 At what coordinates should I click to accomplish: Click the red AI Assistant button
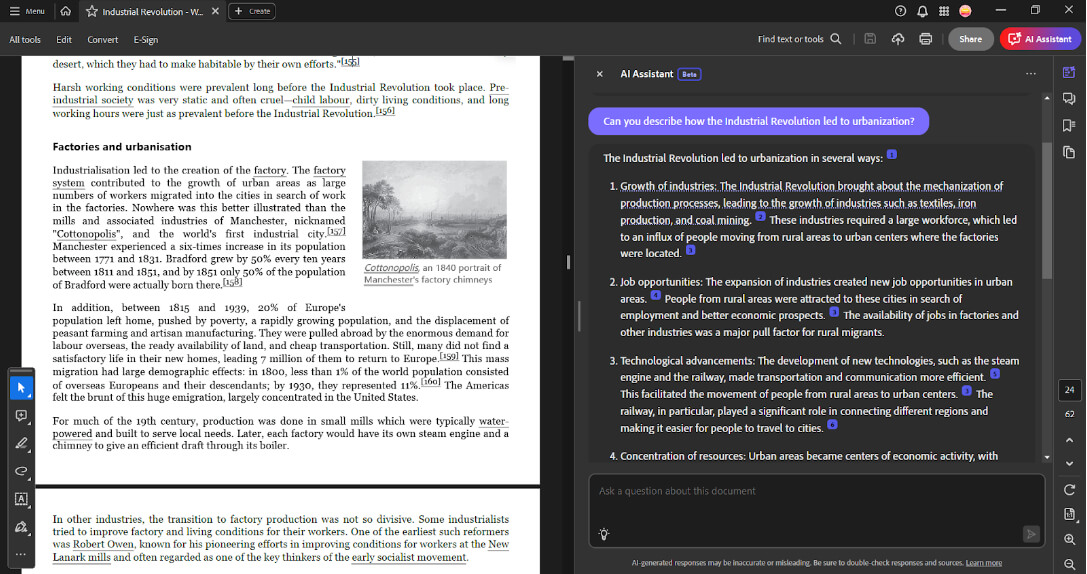pyautogui.click(x=1041, y=39)
